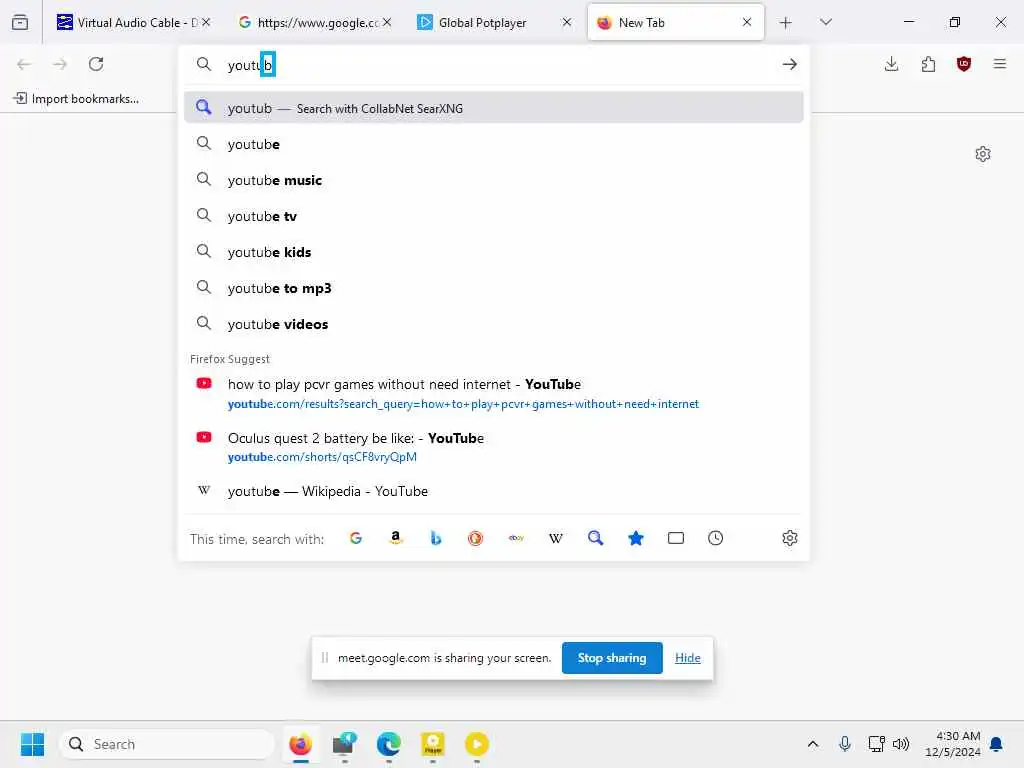This screenshot has width=1024, height=768.
Task: Open Microsoft Edge from the taskbar
Action: pyautogui.click(x=389, y=744)
